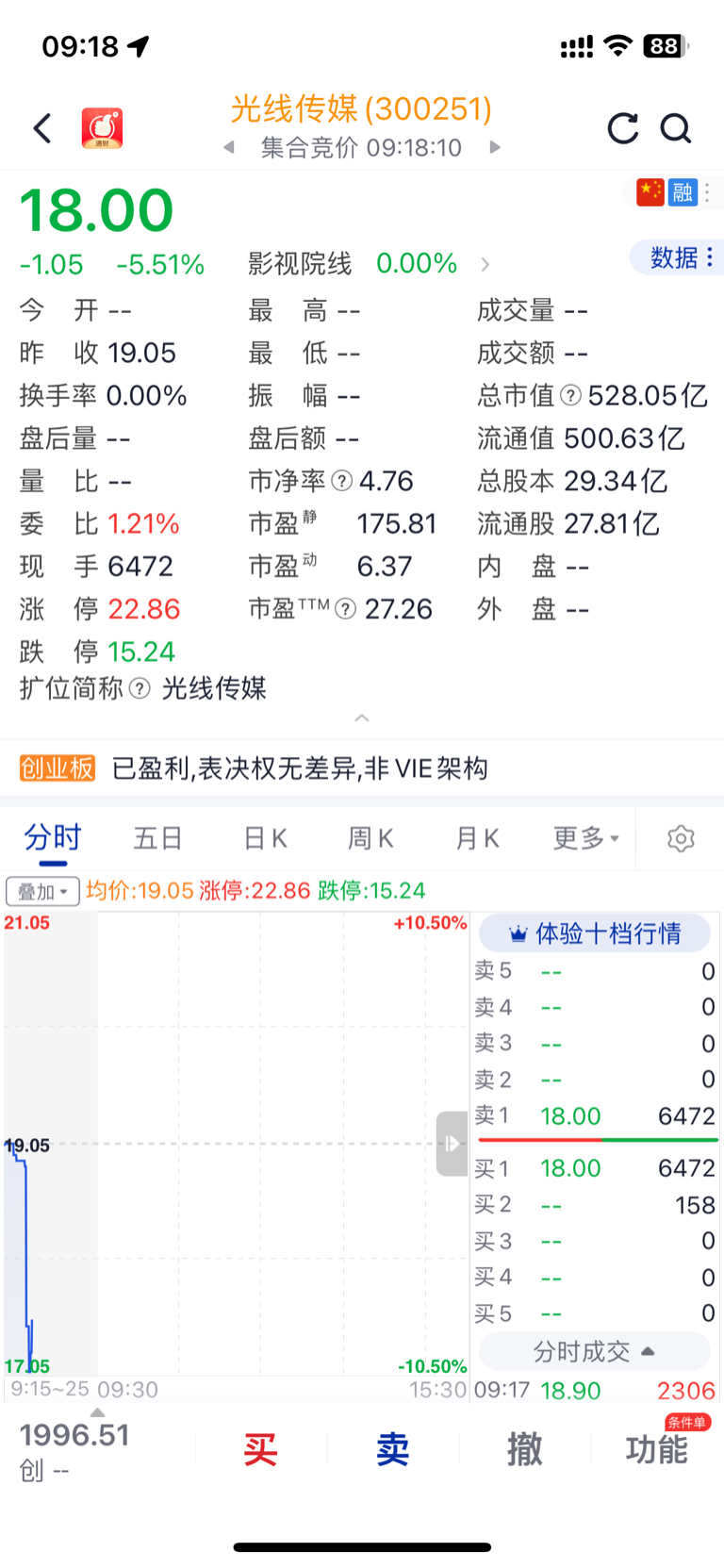Show help for 扩位简称
The height and width of the screenshot is (1568, 724).
point(140,688)
